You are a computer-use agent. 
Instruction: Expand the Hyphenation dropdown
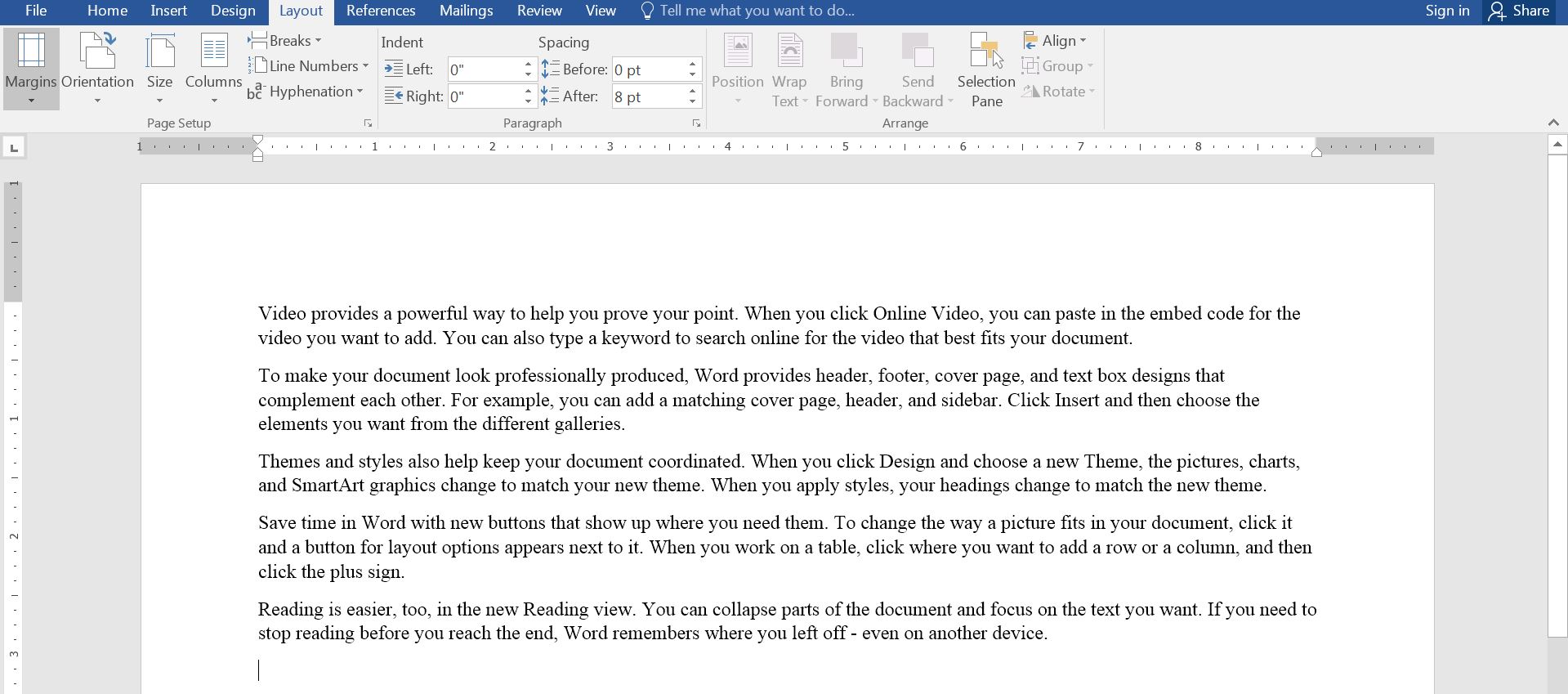(x=360, y=92)
